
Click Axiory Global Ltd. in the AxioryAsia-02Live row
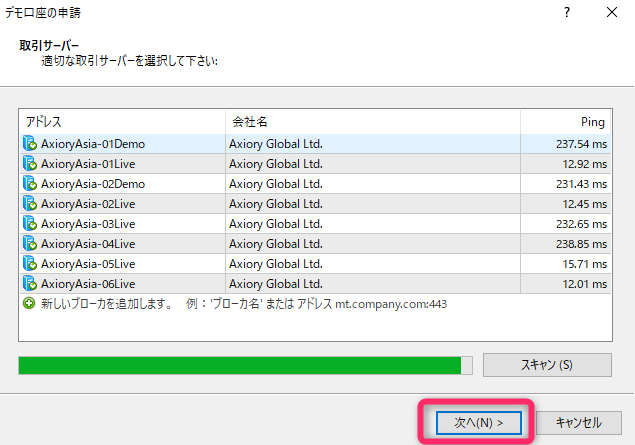(x=276, y=204)
